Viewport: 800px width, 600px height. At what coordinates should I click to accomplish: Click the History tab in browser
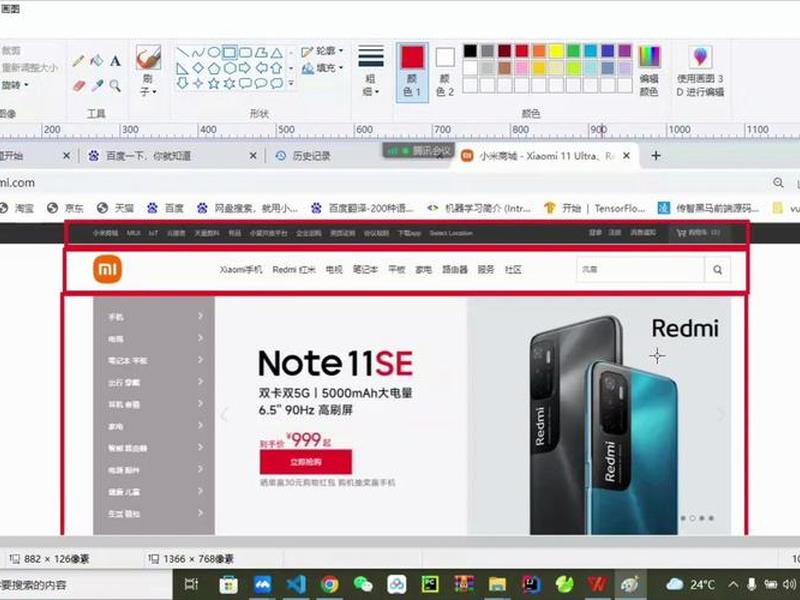(x=311, y=156)
